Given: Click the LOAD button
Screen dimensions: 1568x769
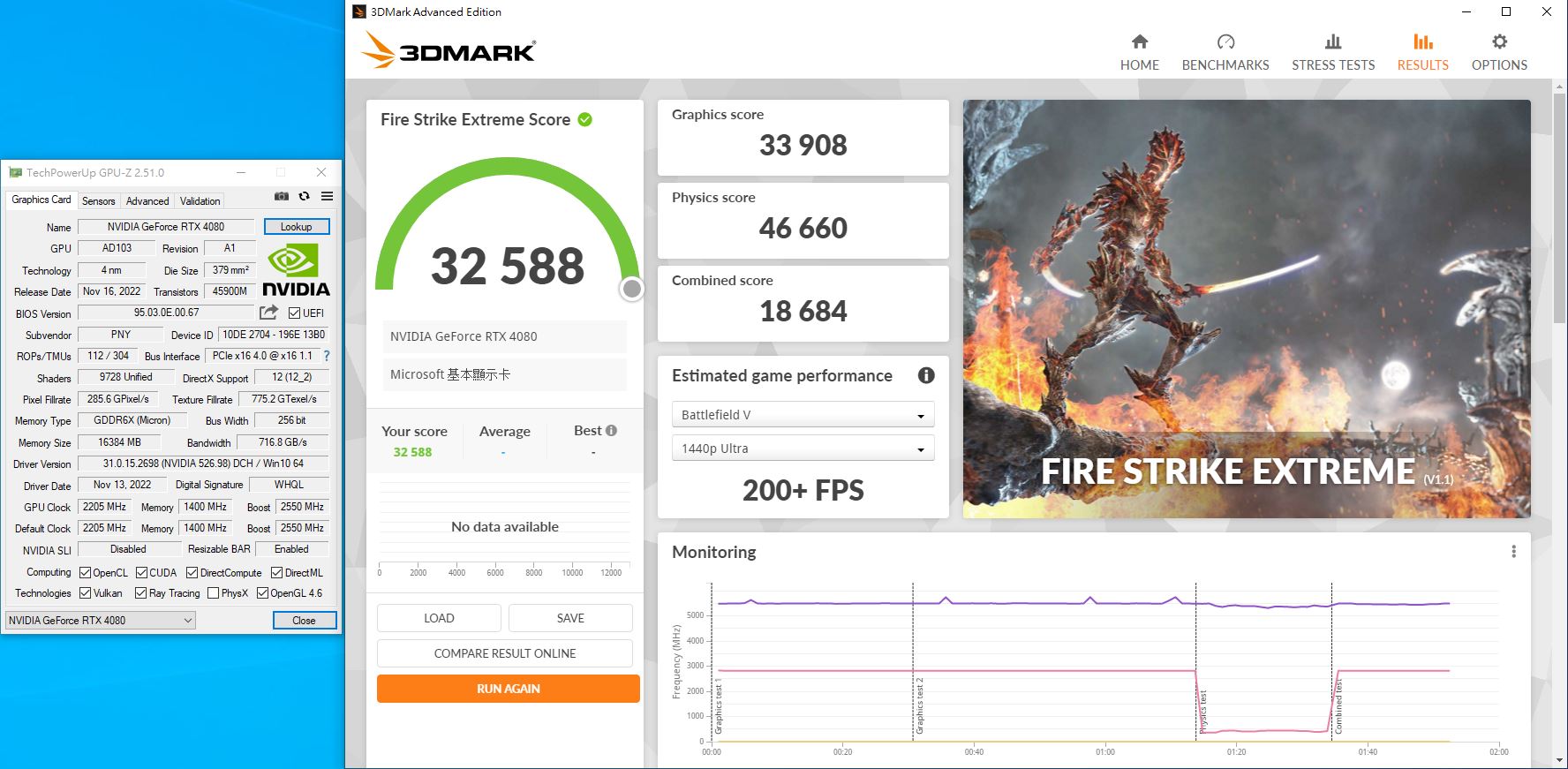Looking at the screenshot, I should click(x=439, y=618).
